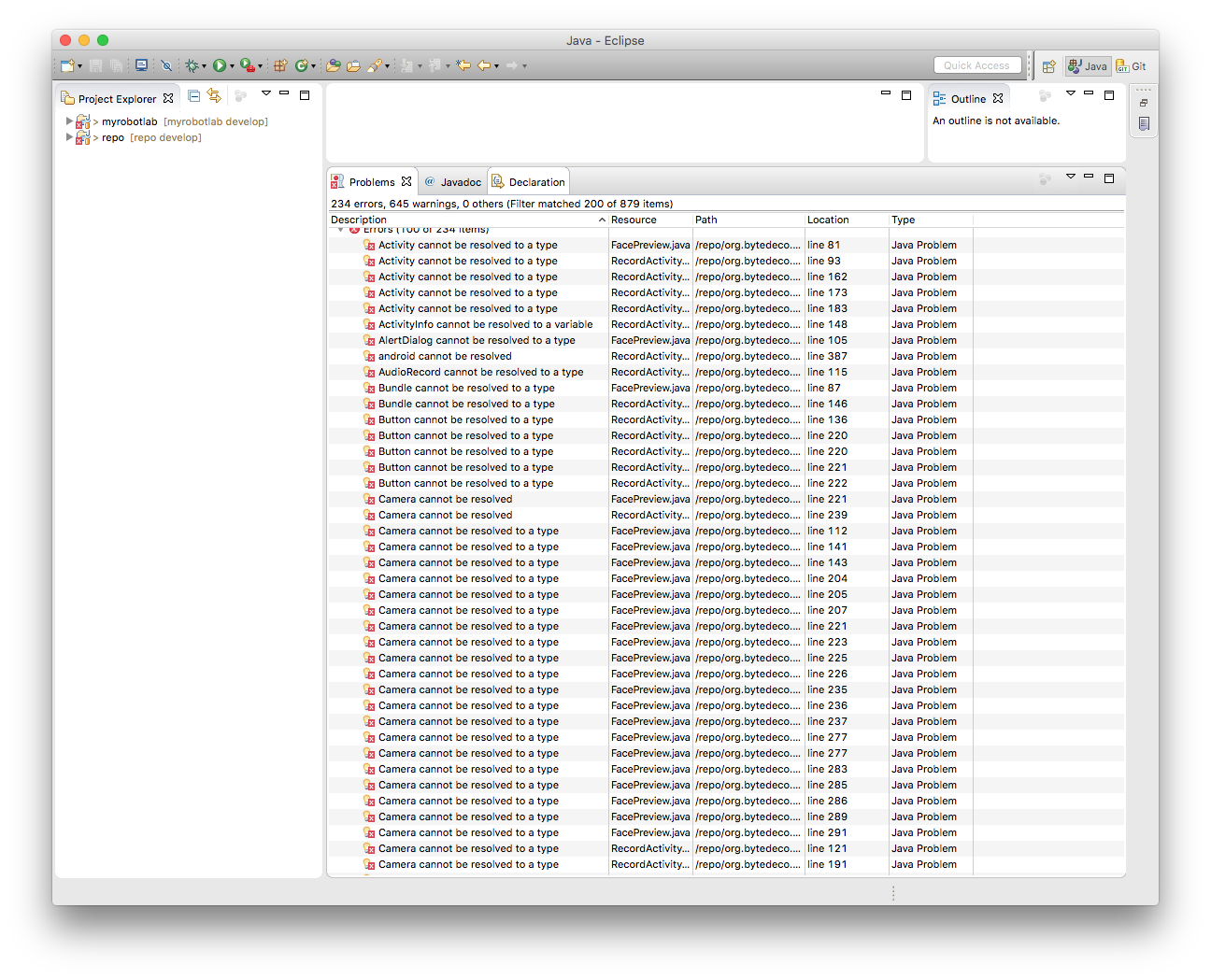Click the Save All toolbar icon
Image resolution: width=1211 pixels, height=980 pixels.
(x=116, y=65)
